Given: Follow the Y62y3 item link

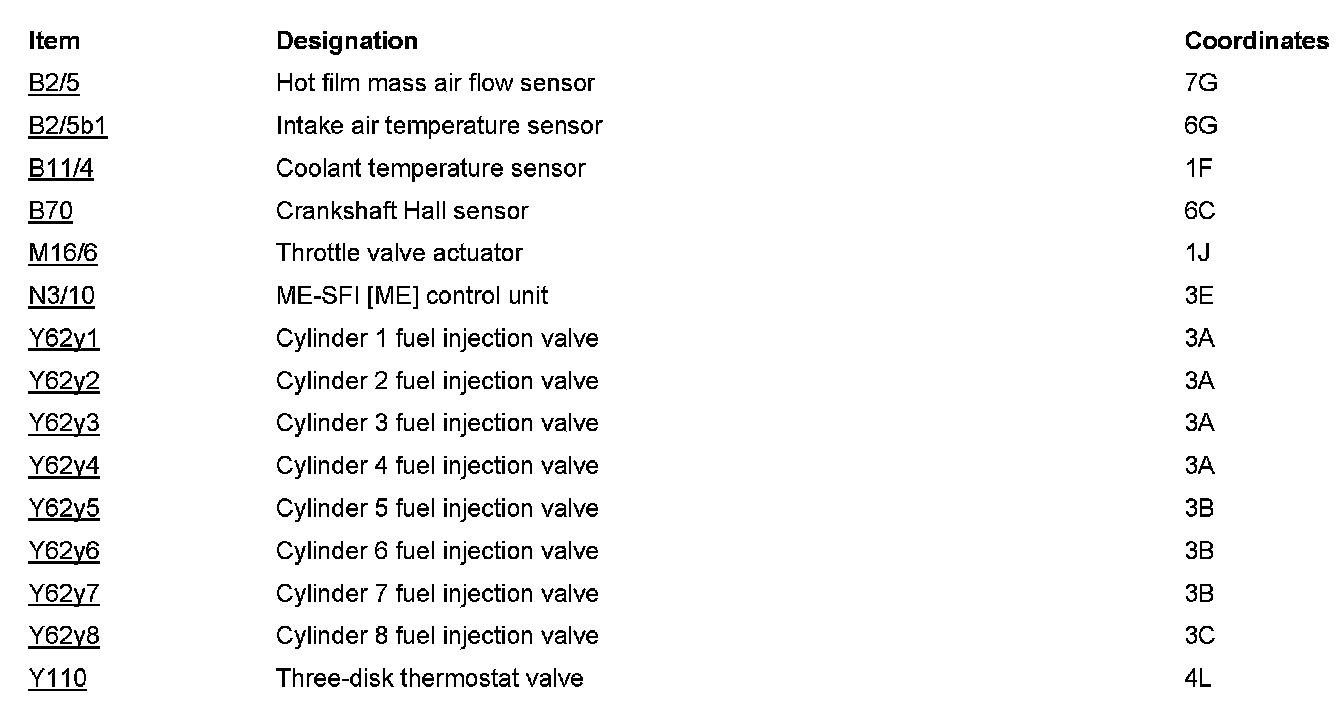Looking at the screenshot, I should pyautogui.click(x=64, y=424).
